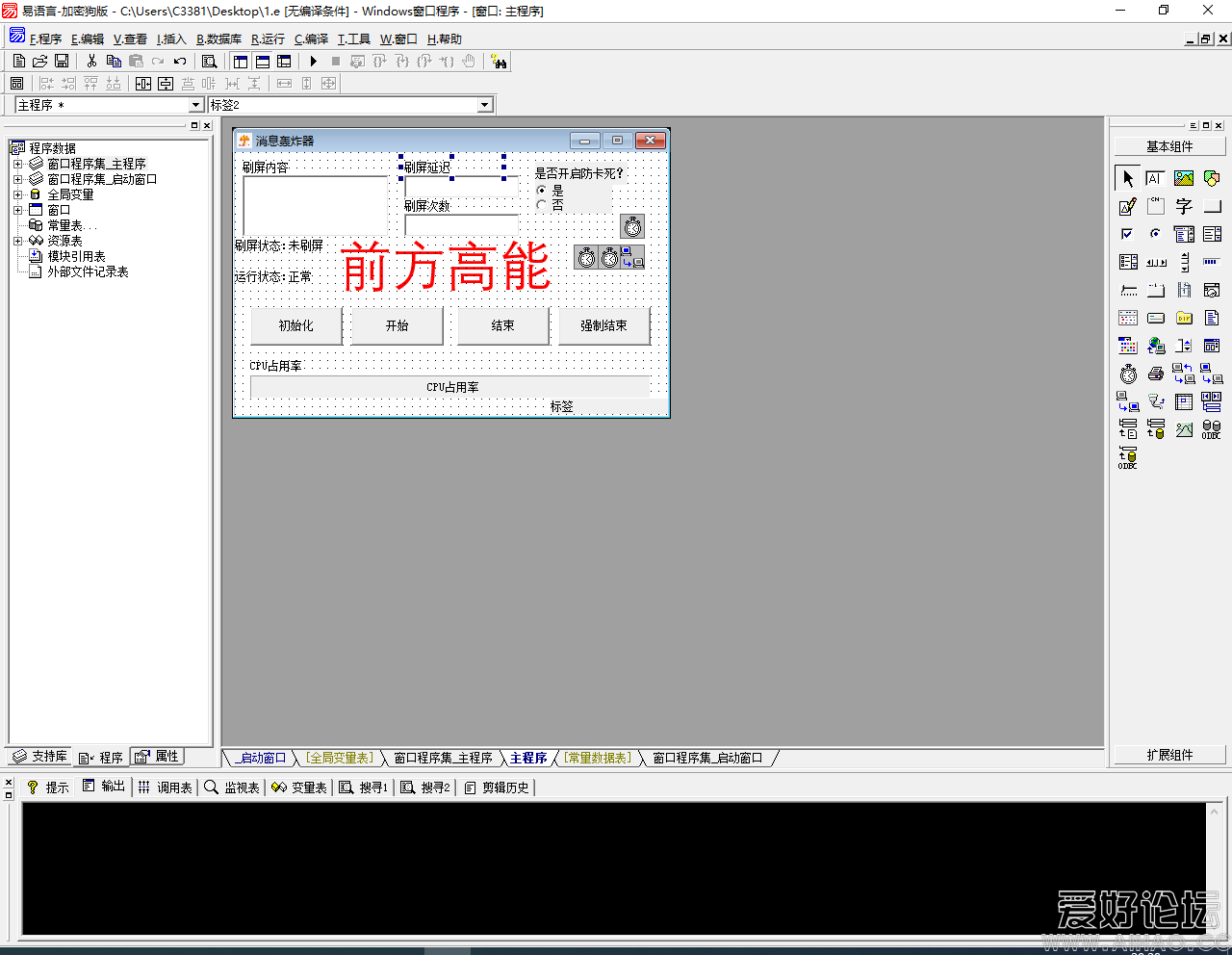Click the CPU占用率 progress bar
Viewport: 1232px width, 955px height.
click(x=450, y=387)
